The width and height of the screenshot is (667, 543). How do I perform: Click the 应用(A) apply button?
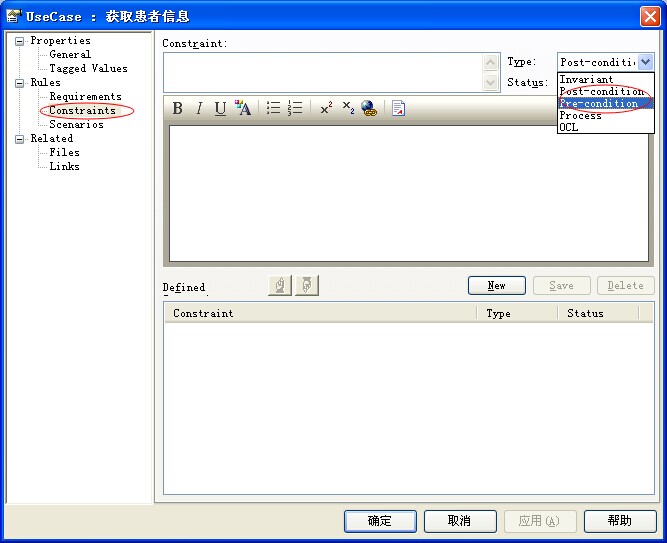(540, 521)
